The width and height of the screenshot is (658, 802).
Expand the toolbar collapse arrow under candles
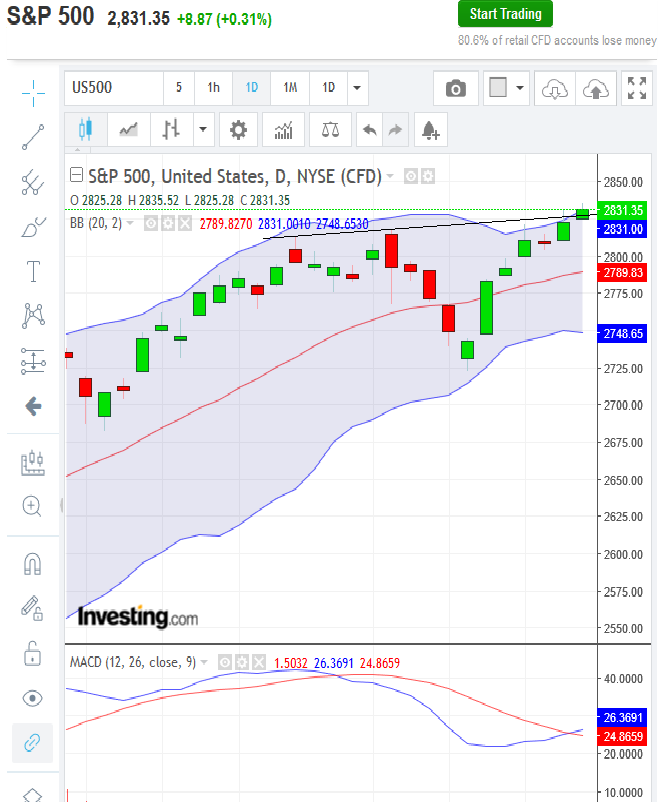point(78,150)
